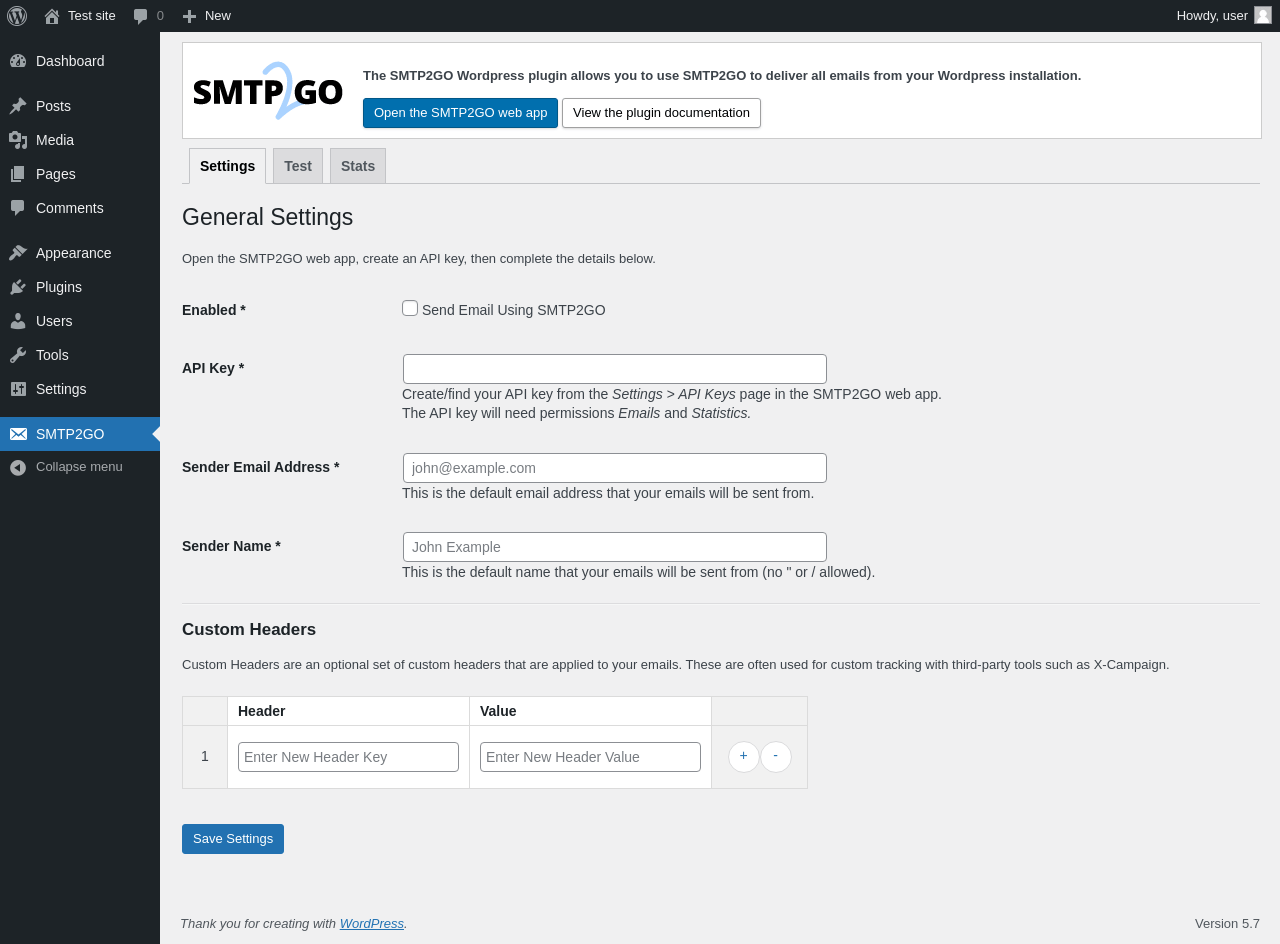
Task: Enable Send Email Using SMTP2GO checkbox
Action: click(x=410, y=308)
